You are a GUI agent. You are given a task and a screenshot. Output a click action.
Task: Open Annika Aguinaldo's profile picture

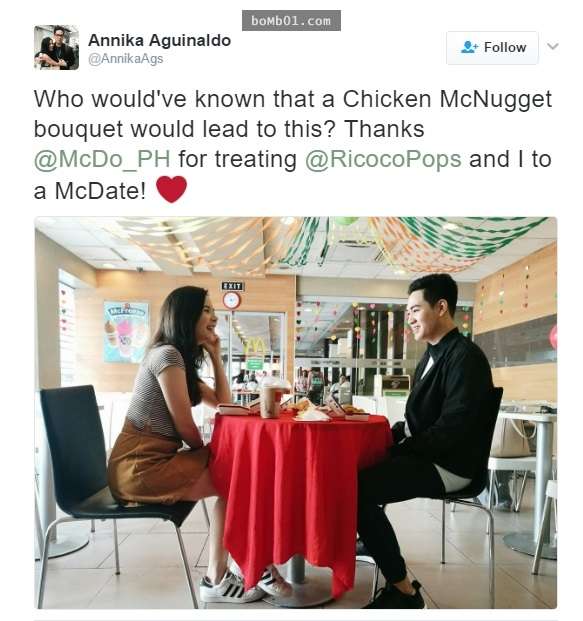(x=56, y=48)
